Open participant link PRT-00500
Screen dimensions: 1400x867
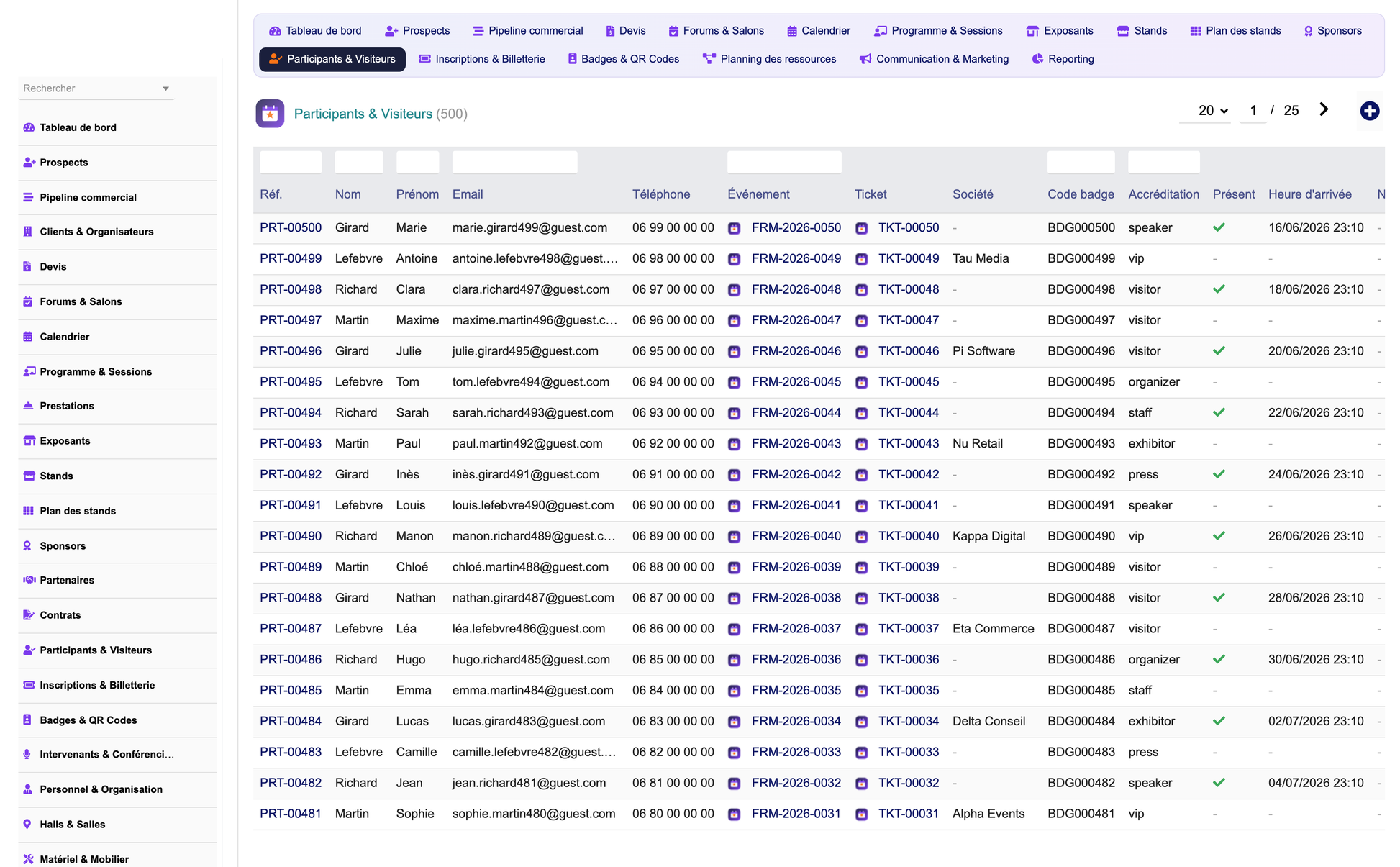pos(291,227)
